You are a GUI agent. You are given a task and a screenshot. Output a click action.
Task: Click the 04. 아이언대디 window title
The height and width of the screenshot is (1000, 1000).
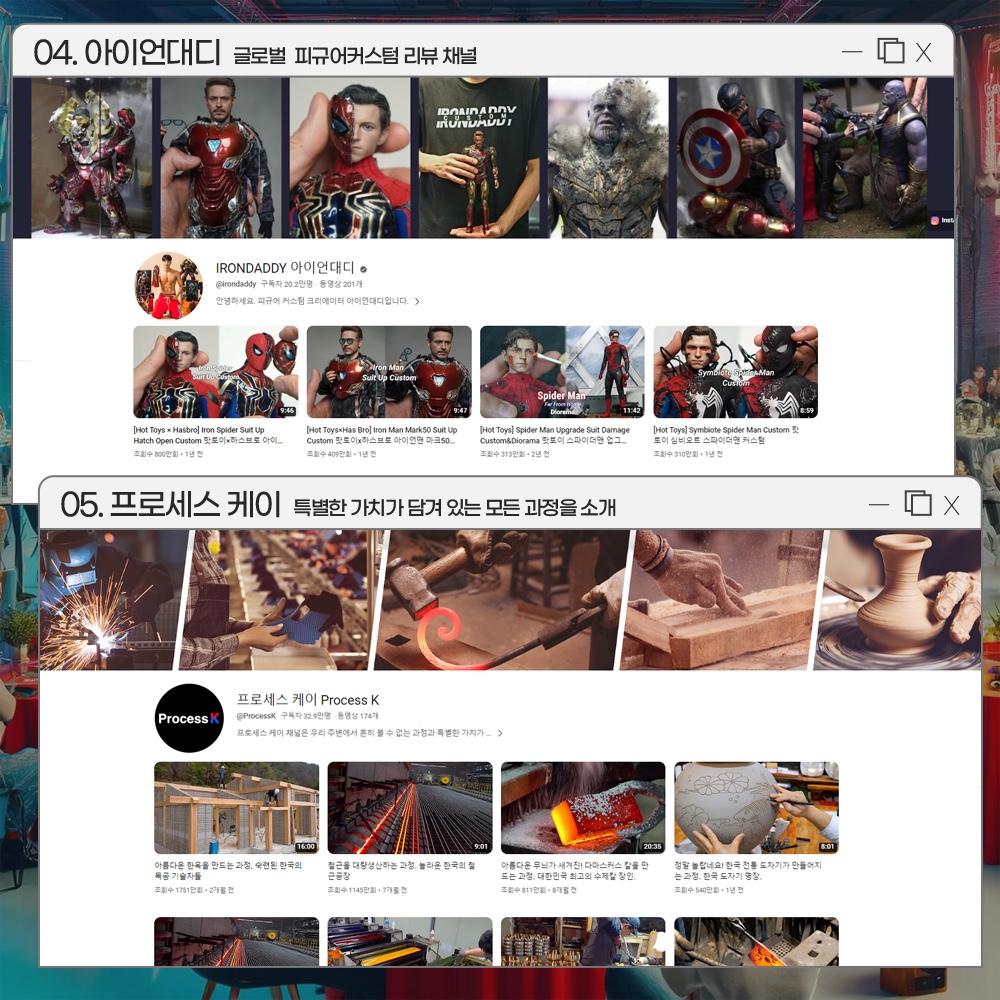(x=127, y=52)
